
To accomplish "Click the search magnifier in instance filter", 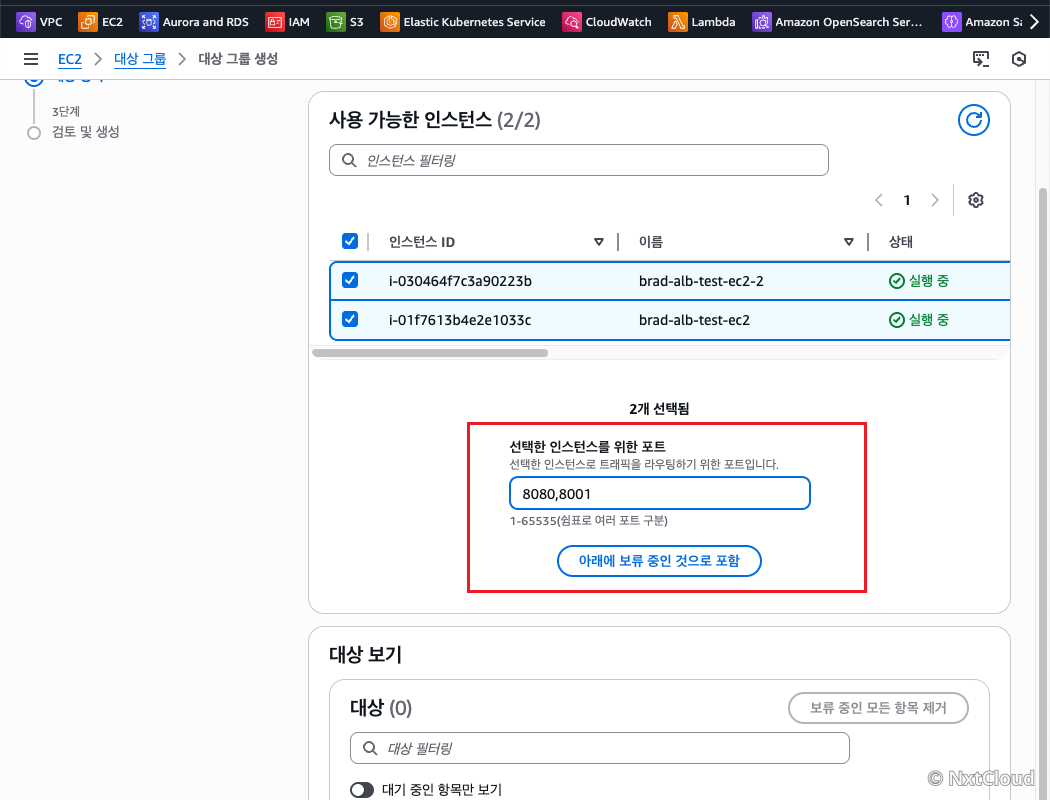I will click(349, 160).
